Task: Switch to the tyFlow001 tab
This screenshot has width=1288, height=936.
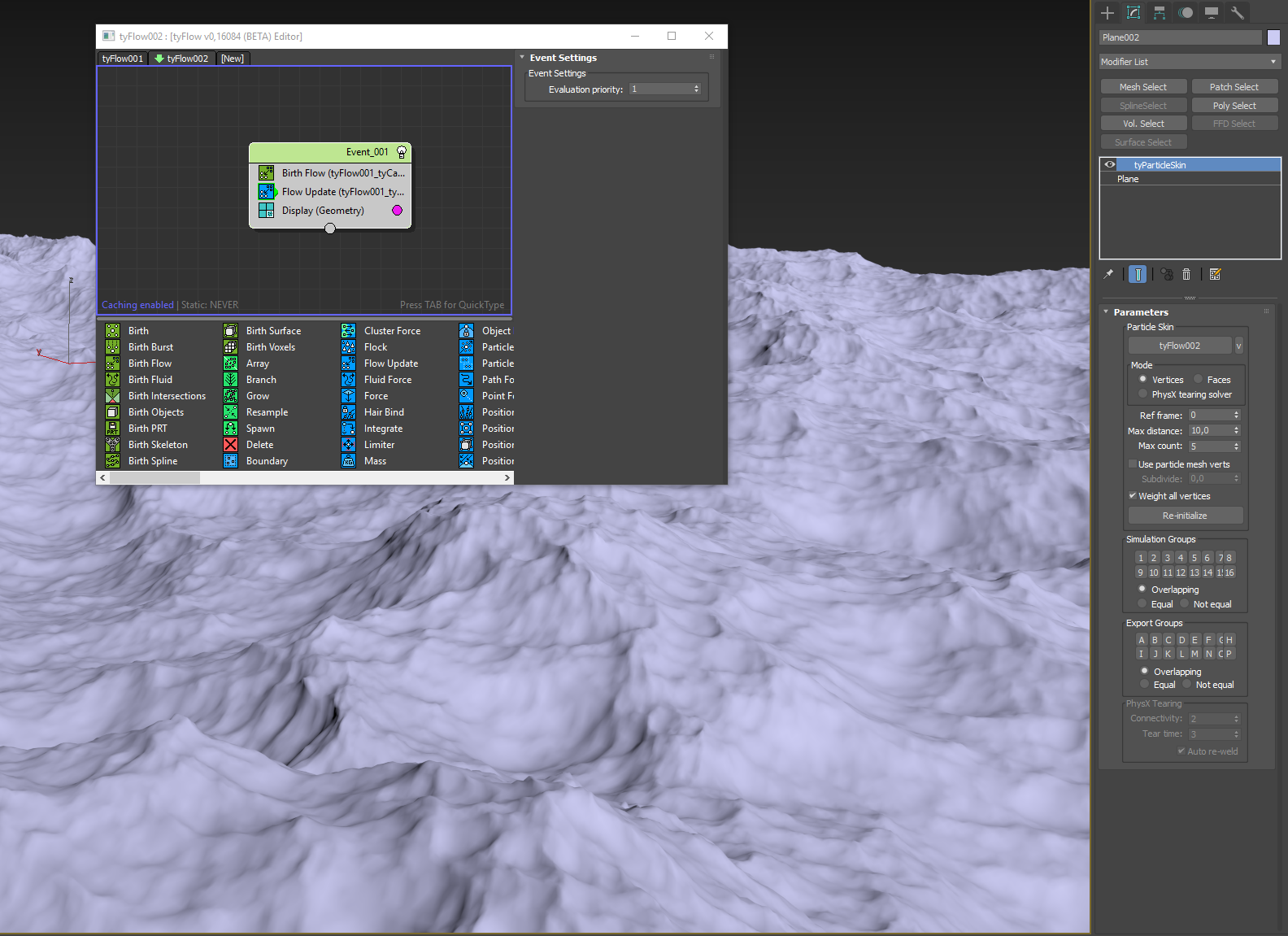Action: pos(123,59)
